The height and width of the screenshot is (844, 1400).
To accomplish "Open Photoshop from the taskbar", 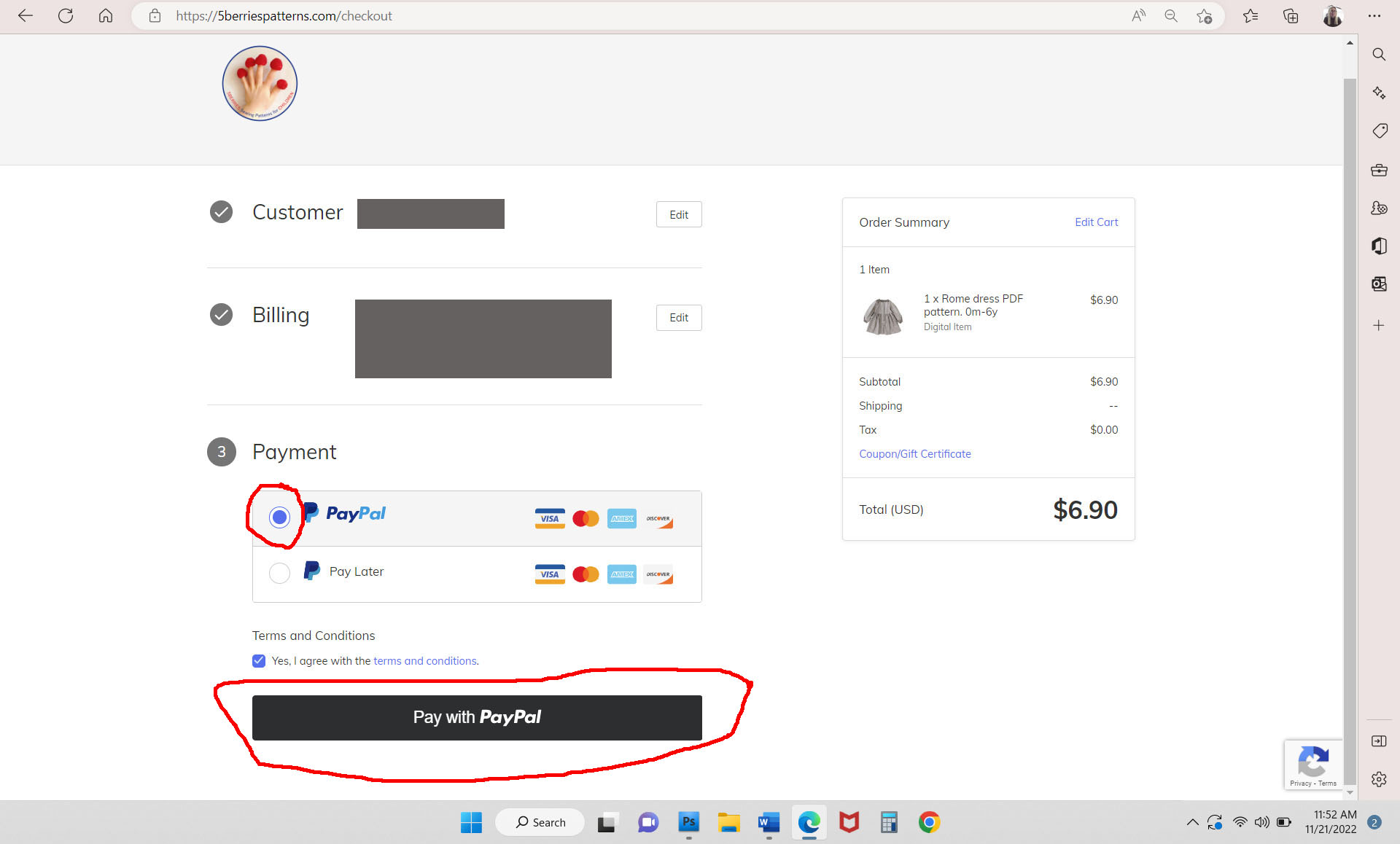I will pyautogui.click(x=688, y=822).
